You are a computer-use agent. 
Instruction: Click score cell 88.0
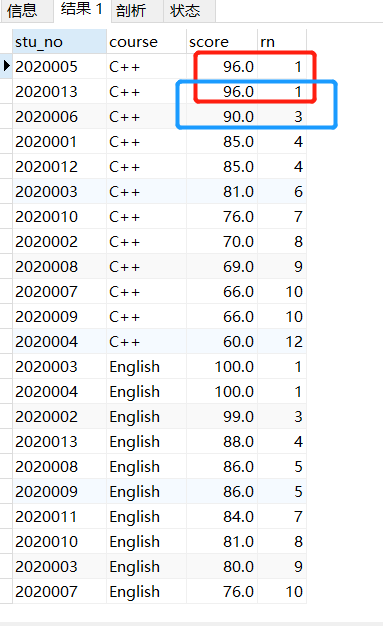[222, 442]
